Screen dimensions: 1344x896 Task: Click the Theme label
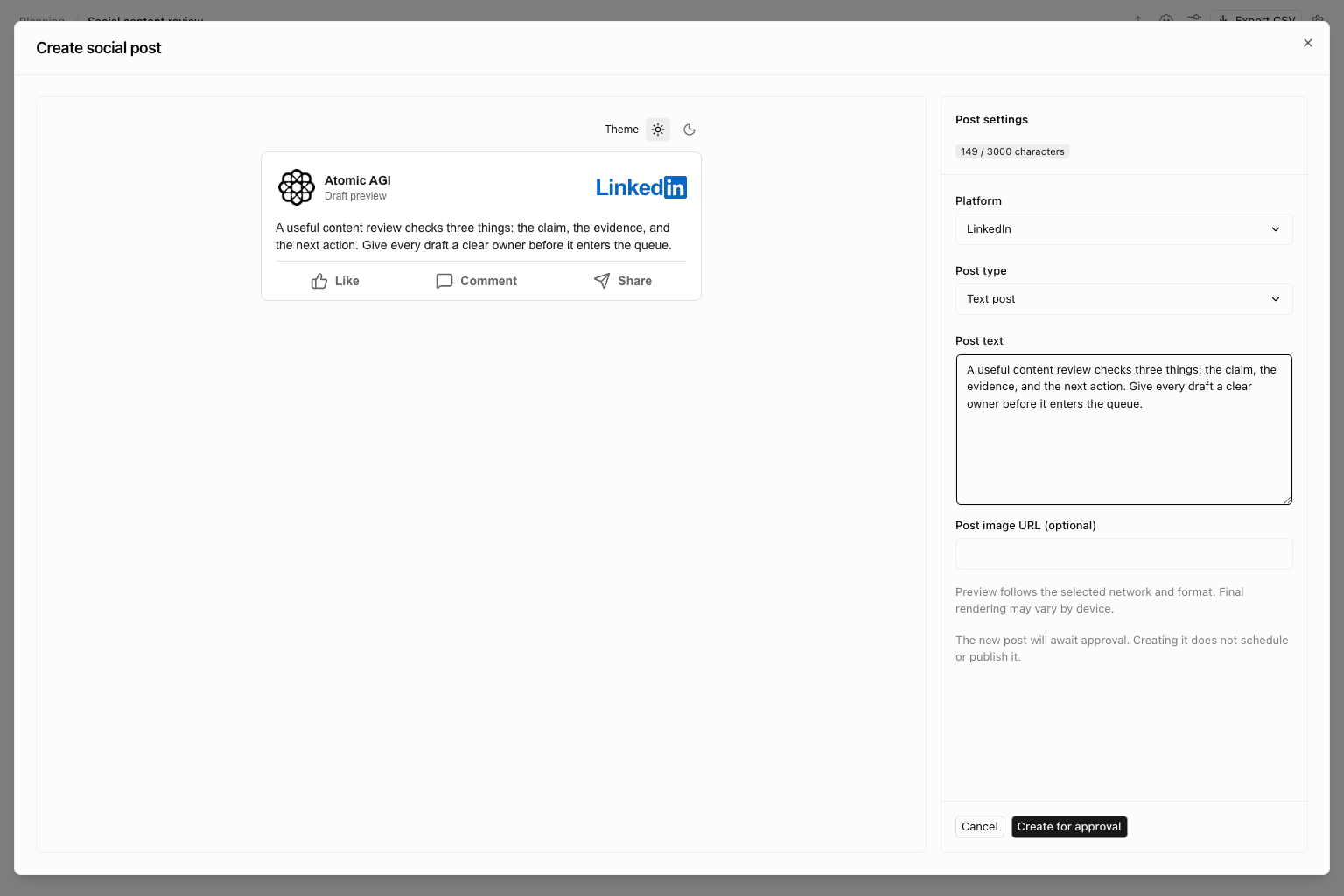click(x=622, y=129)
